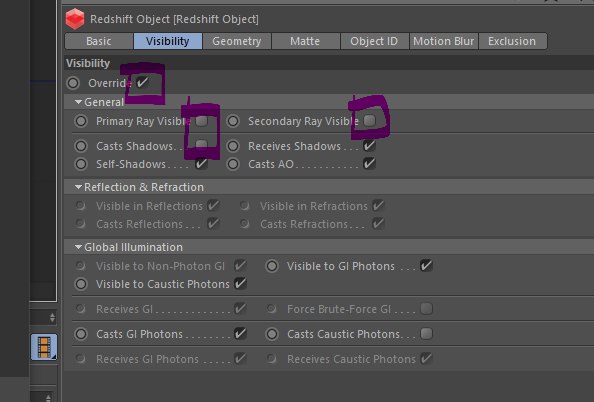The image size is (594, 402).
Task: Click animation dot beside Primary Ray Visible
Action: click(81, 121)
